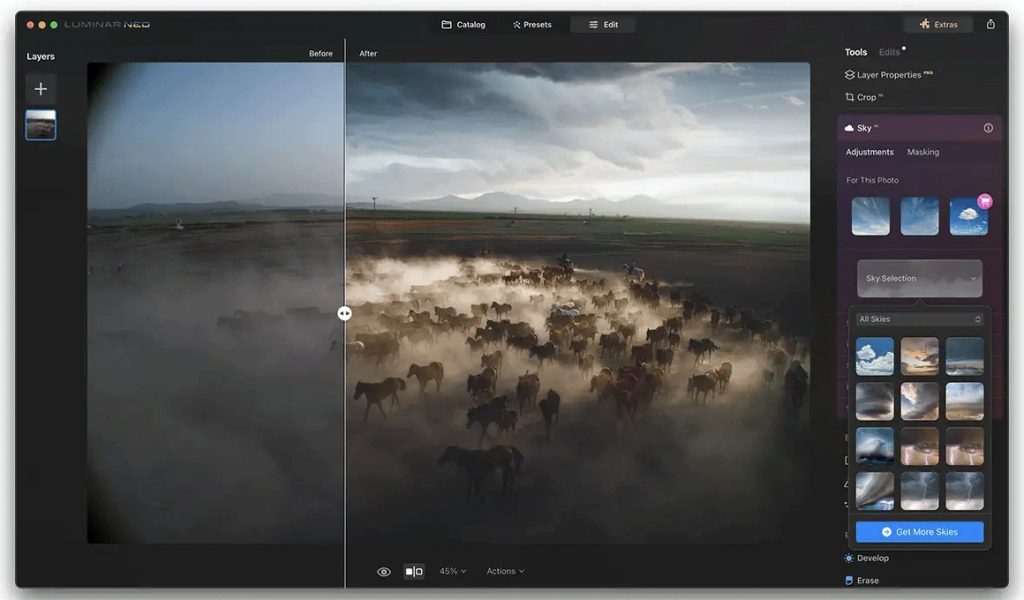Select the horse photo layer thumbnail
The height and width of the screenshot is (600, 1024).
(40, 125)
